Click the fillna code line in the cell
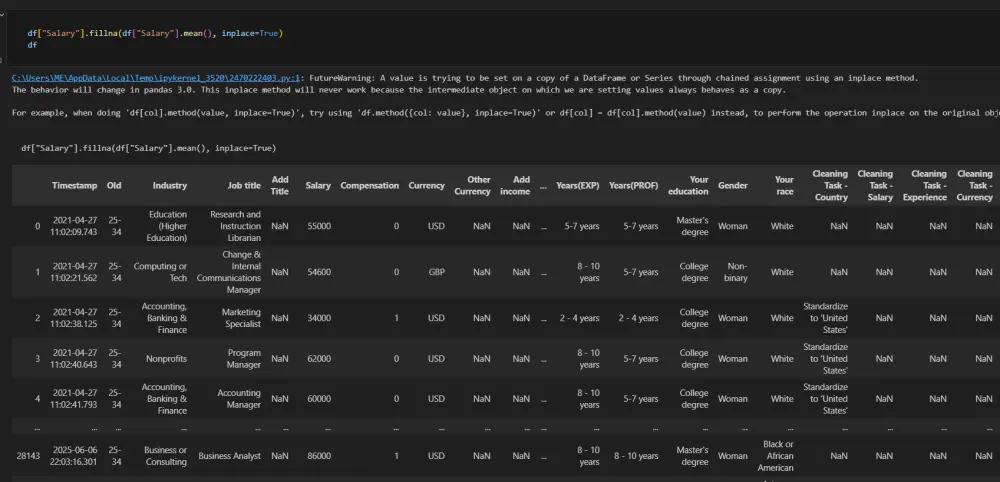1000x482 pixels. point(155,33)
